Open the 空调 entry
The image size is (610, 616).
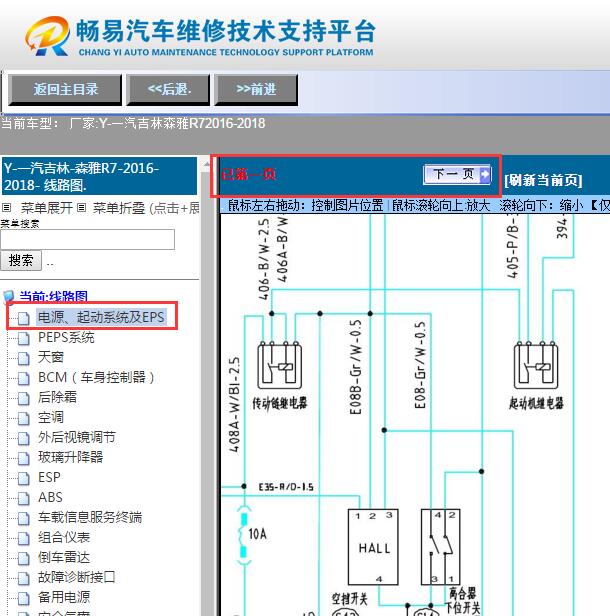51,417
